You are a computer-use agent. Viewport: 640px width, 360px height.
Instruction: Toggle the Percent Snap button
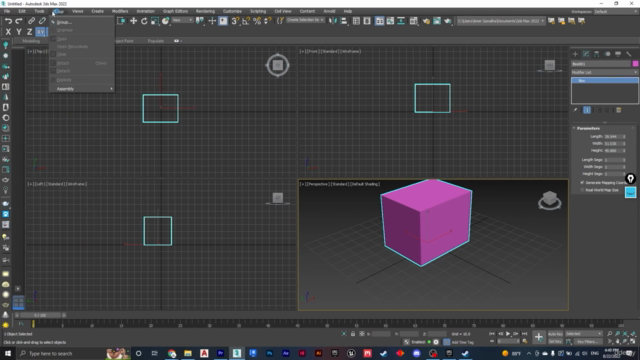tap(257, 21)
